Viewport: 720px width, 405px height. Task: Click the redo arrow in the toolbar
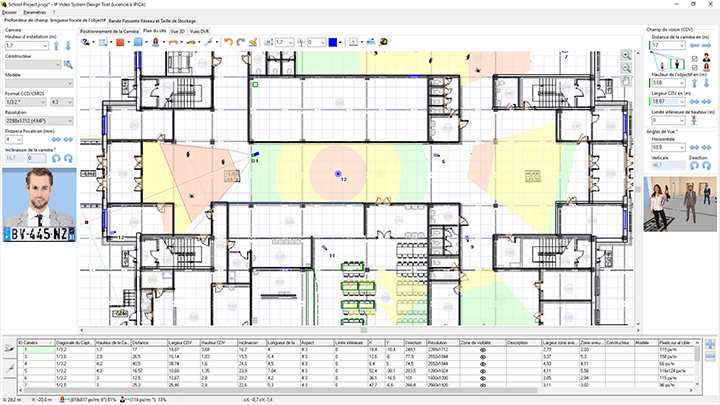pyautogui.click(x=242, y=42)
